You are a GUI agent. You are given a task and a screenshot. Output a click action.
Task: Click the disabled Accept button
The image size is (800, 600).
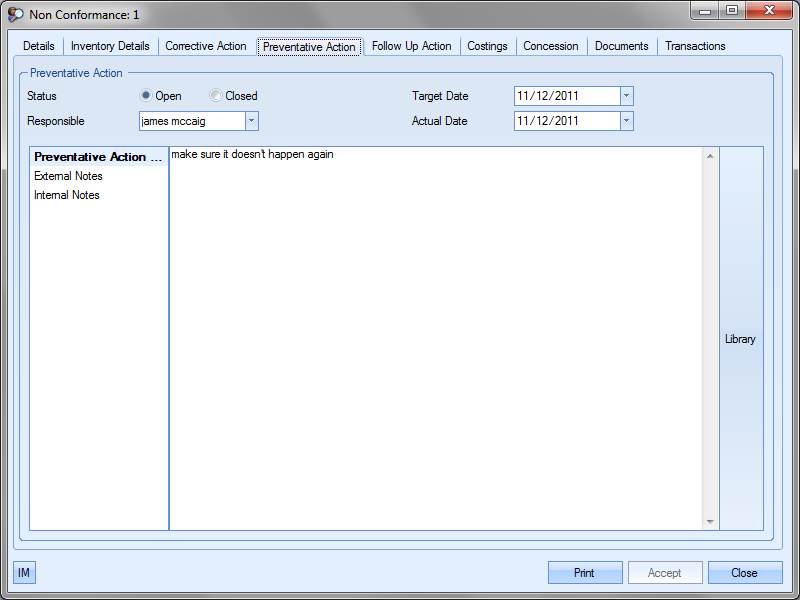click(x=665, y=572)
